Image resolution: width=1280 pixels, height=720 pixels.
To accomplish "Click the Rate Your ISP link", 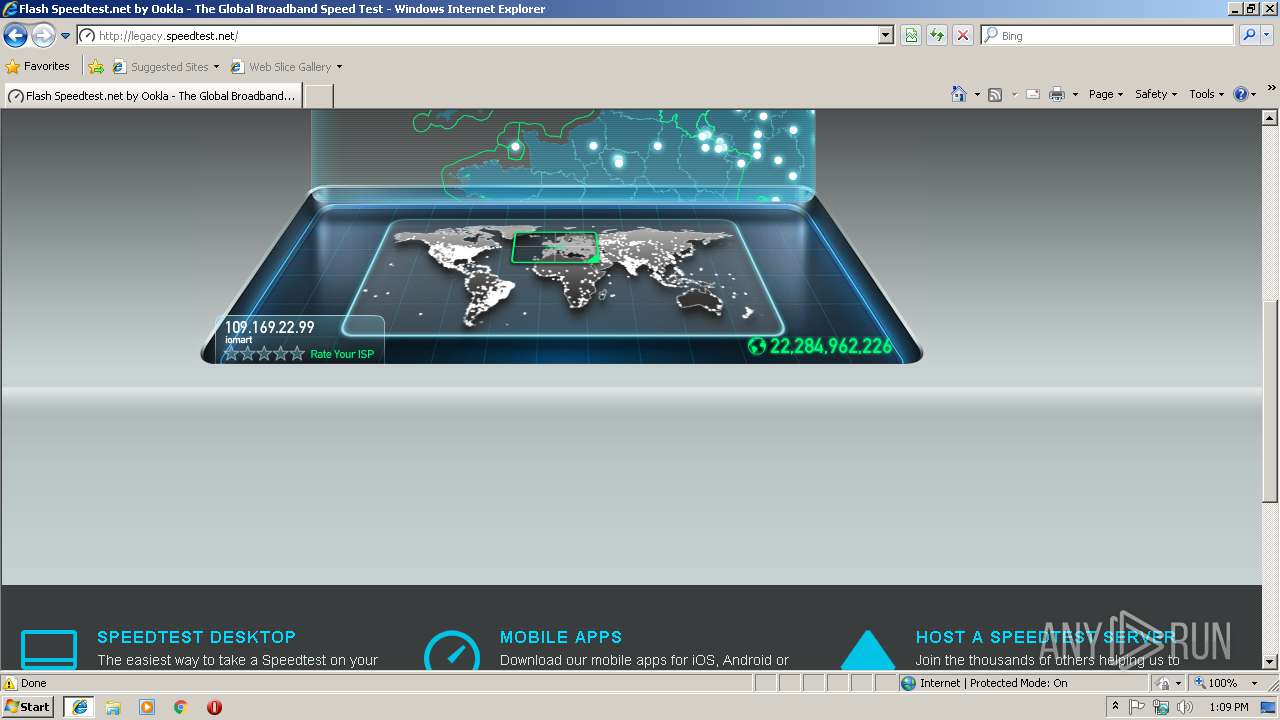I will tap(342, 354).
